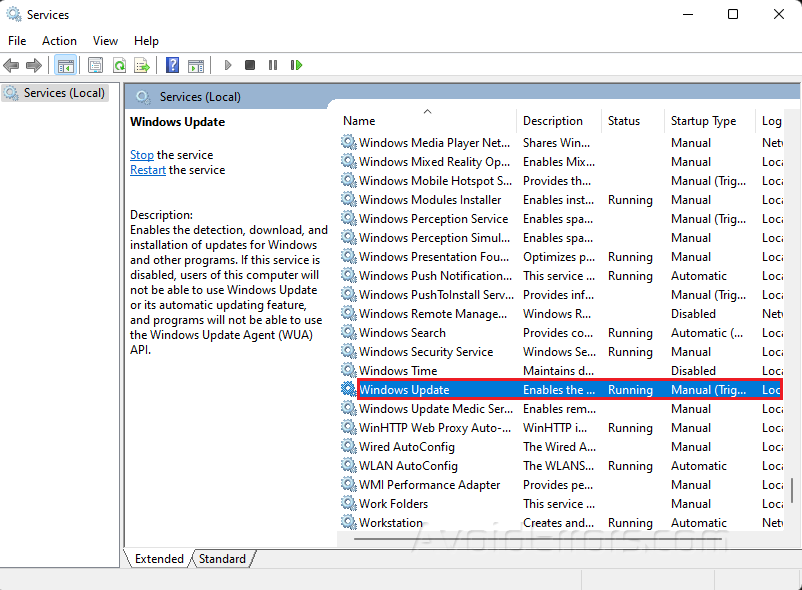Open the View menu
Screen dimensions: 802x590
pyautogui.click(x=105, y=41)
